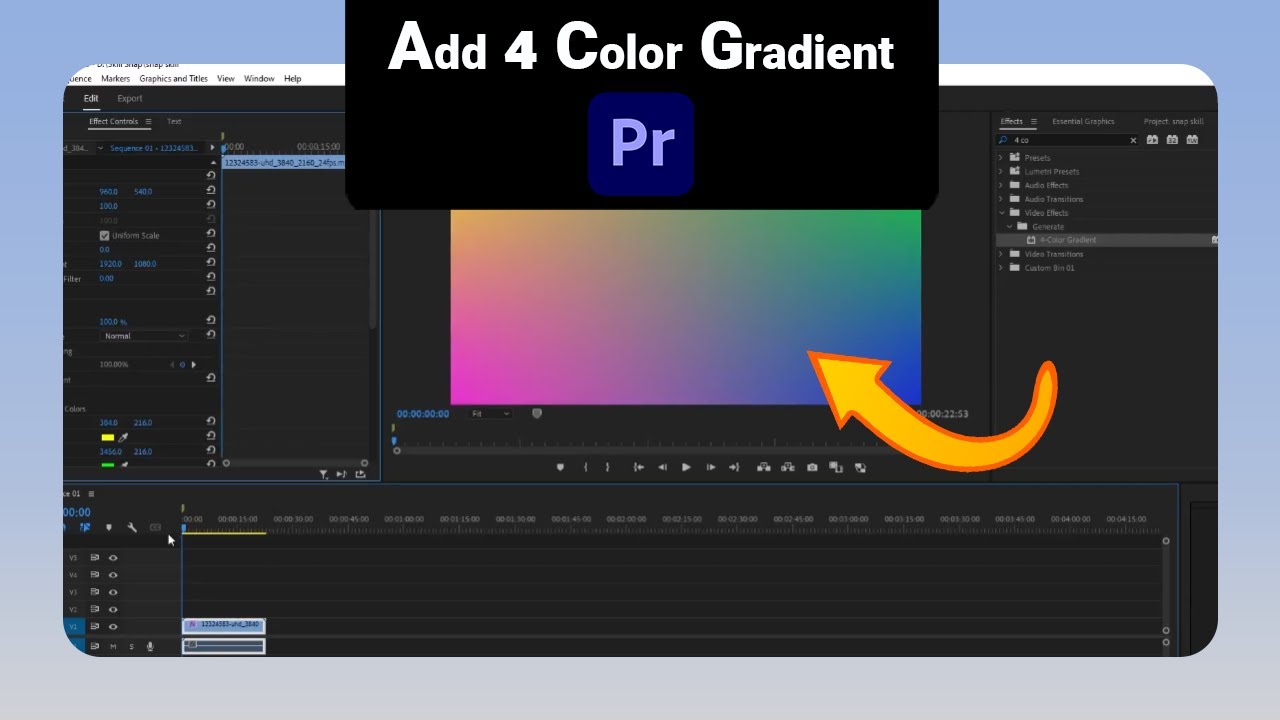The height and width of the screenshot is (720, 1280).
Task: Toggle V5 track output eye
Action: (x=113, y=558)
